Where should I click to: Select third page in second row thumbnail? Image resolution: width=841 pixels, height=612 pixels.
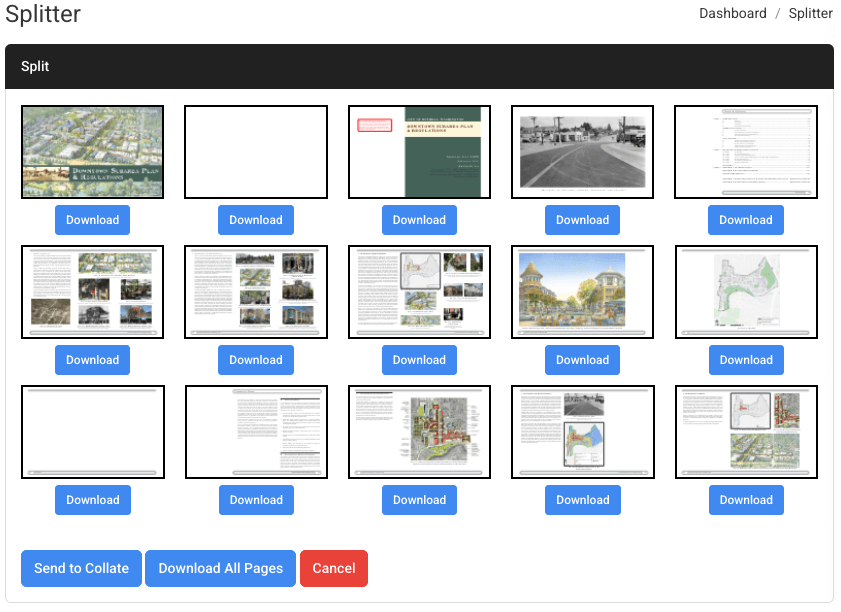[419, 292]
